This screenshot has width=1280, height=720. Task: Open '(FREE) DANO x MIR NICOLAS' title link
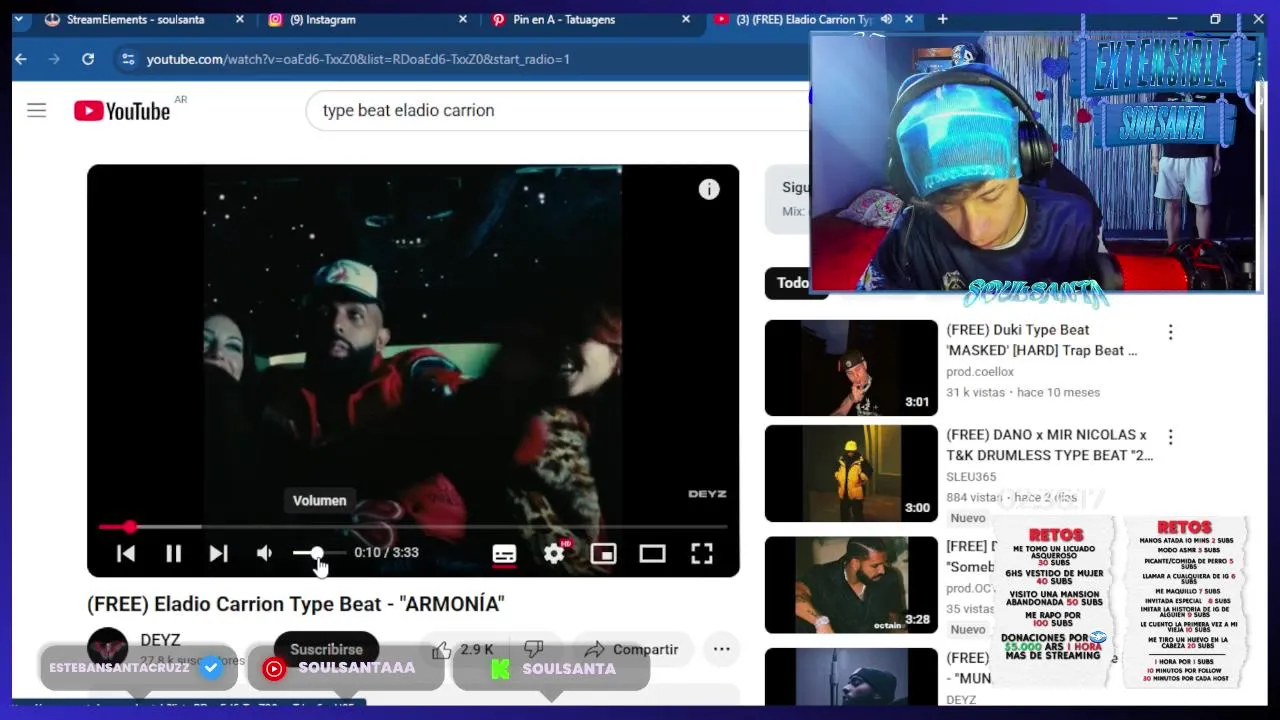click(x=1049, y=445)
